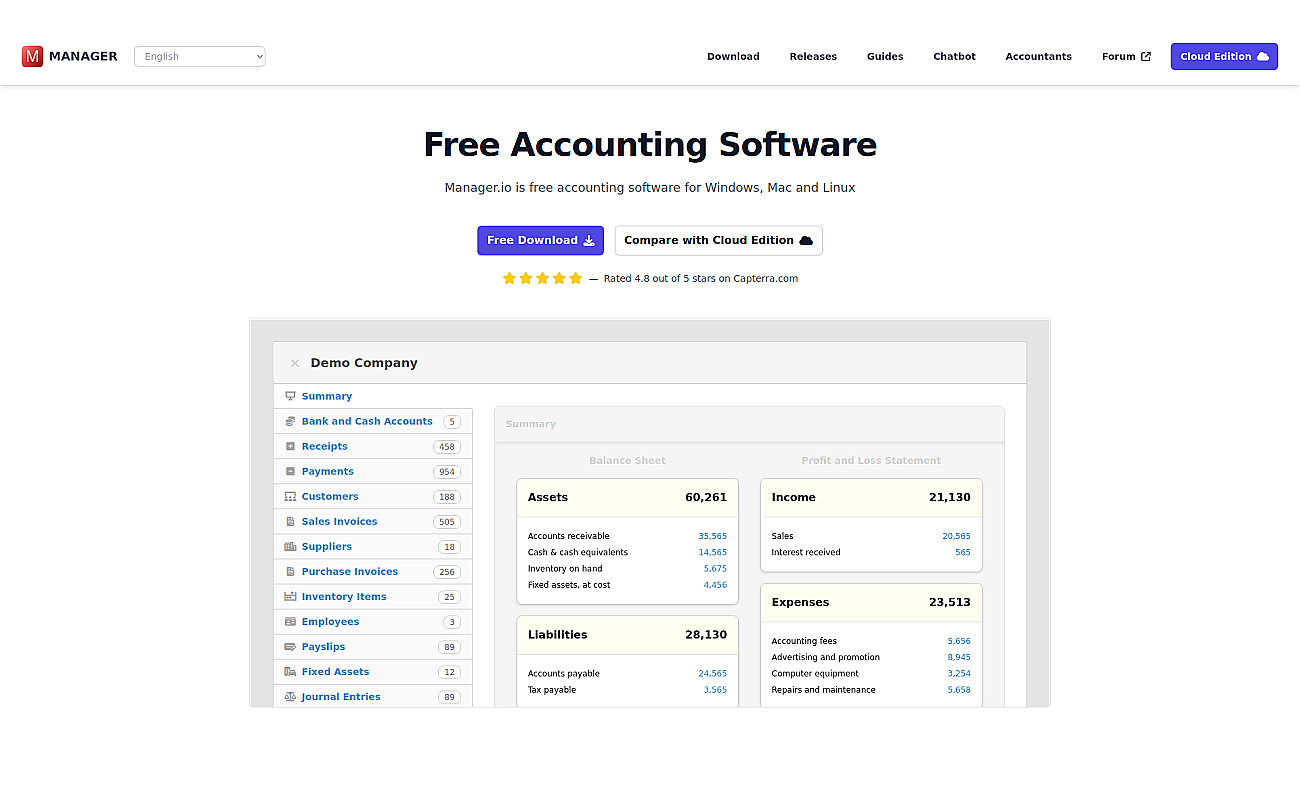Open the Download nav link
This screenshot has width=1300, height=788.
coord(733,56)
